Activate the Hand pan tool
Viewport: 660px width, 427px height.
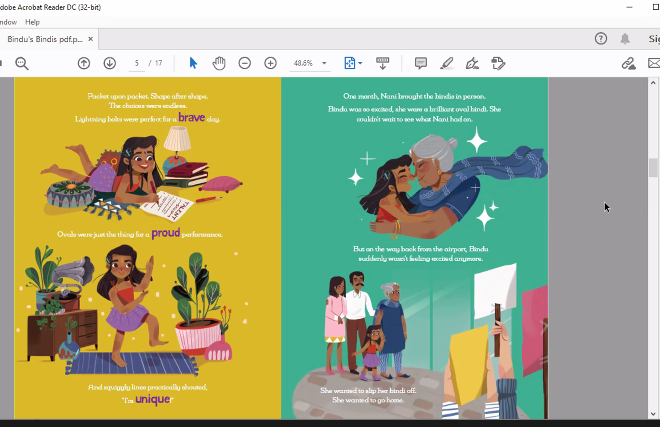click(x=219, y=63)
